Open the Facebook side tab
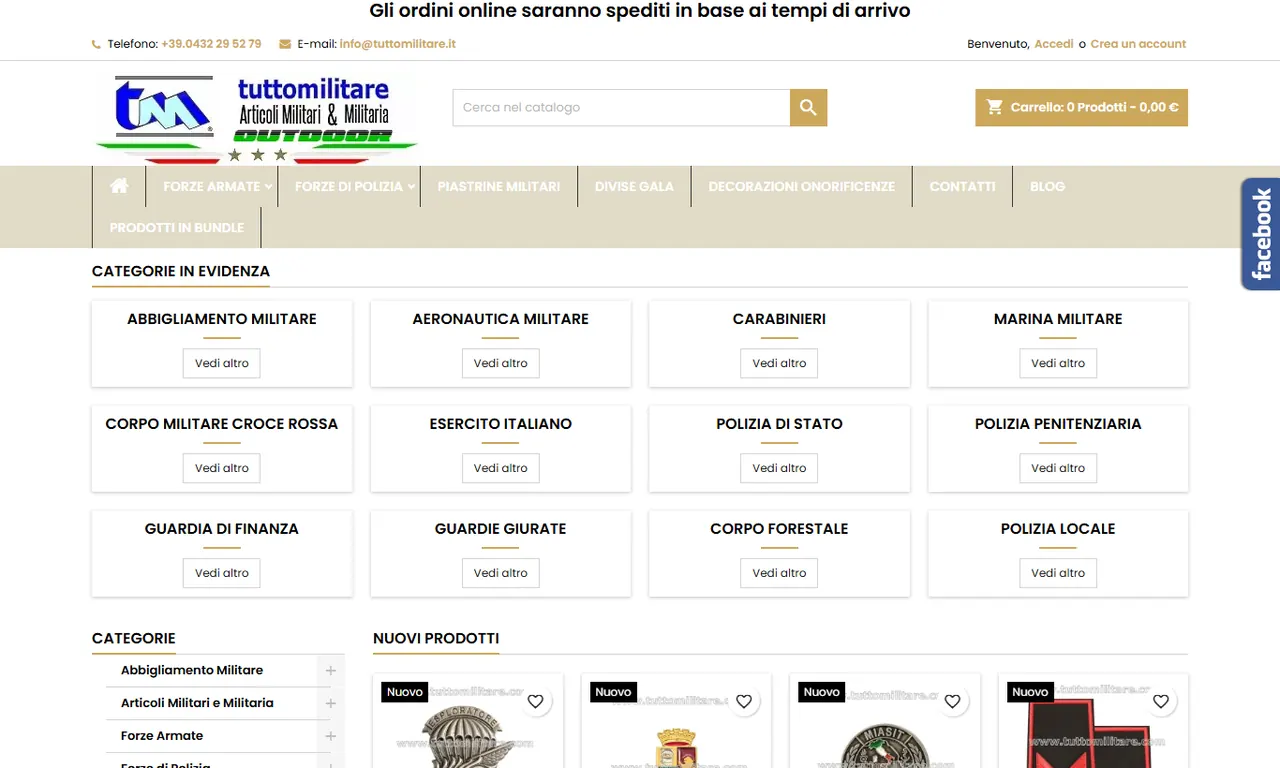The height and width of the screenshot is (768, 1280). coord(1260,234)
